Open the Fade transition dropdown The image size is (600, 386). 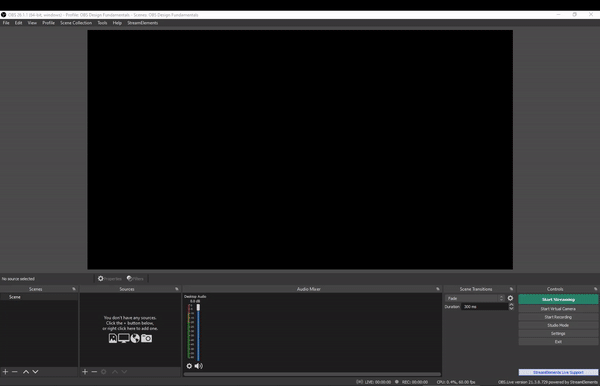pyautogui.click(x=474, y=298)
